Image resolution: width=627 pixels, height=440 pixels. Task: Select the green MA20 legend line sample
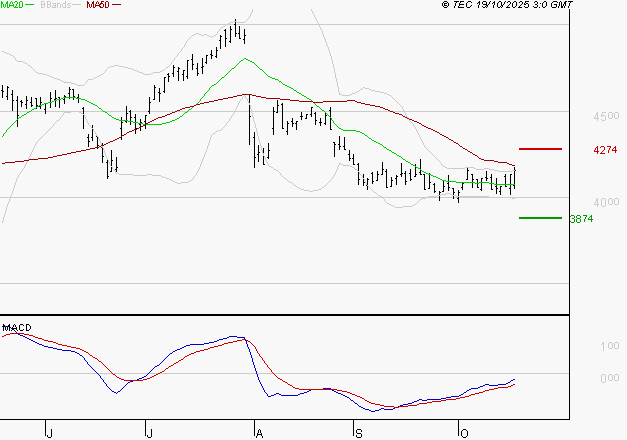pos(31,5)
